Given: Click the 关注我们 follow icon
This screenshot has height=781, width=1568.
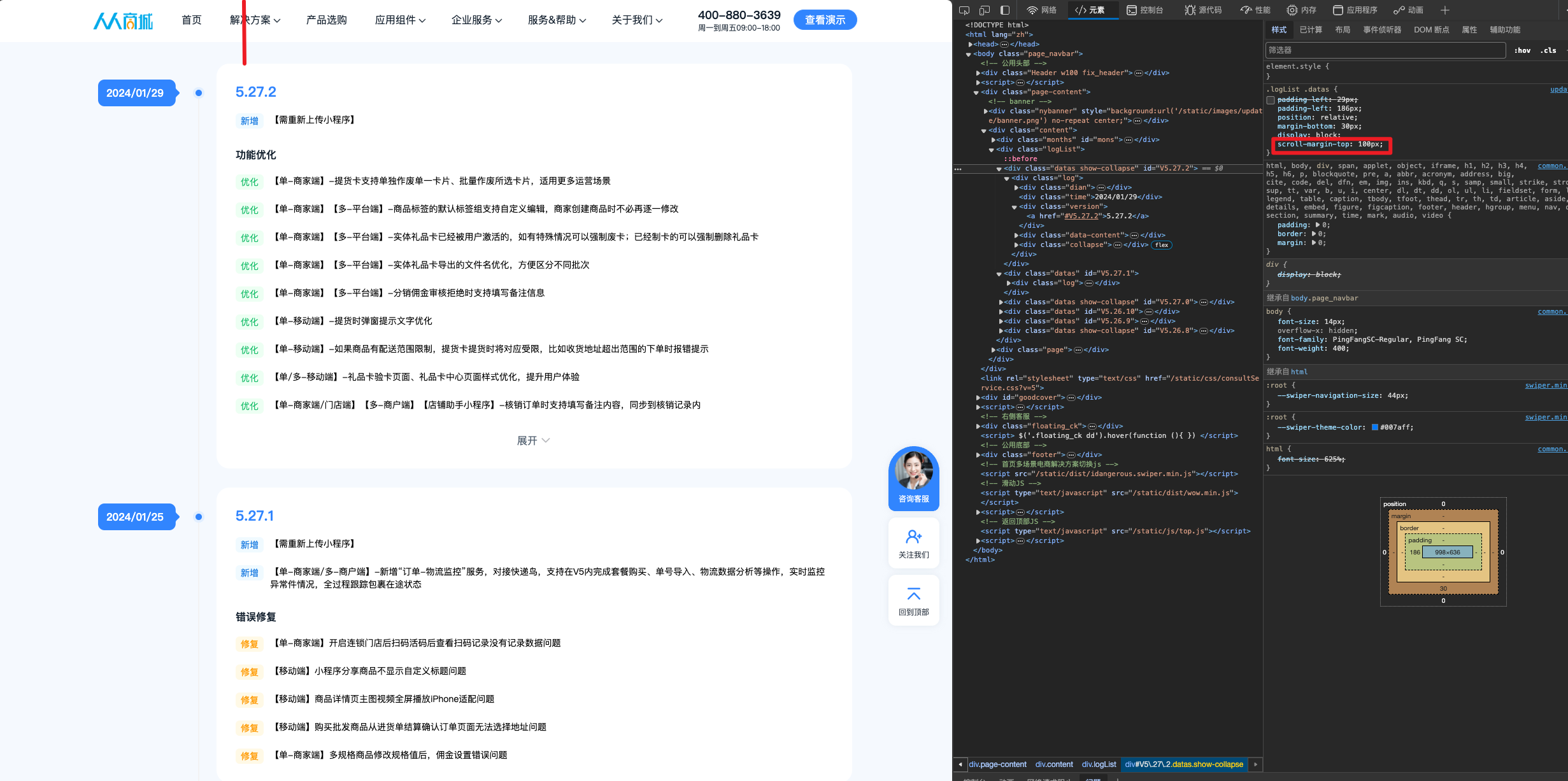Looking at the screenshot, I should point(914,543).
